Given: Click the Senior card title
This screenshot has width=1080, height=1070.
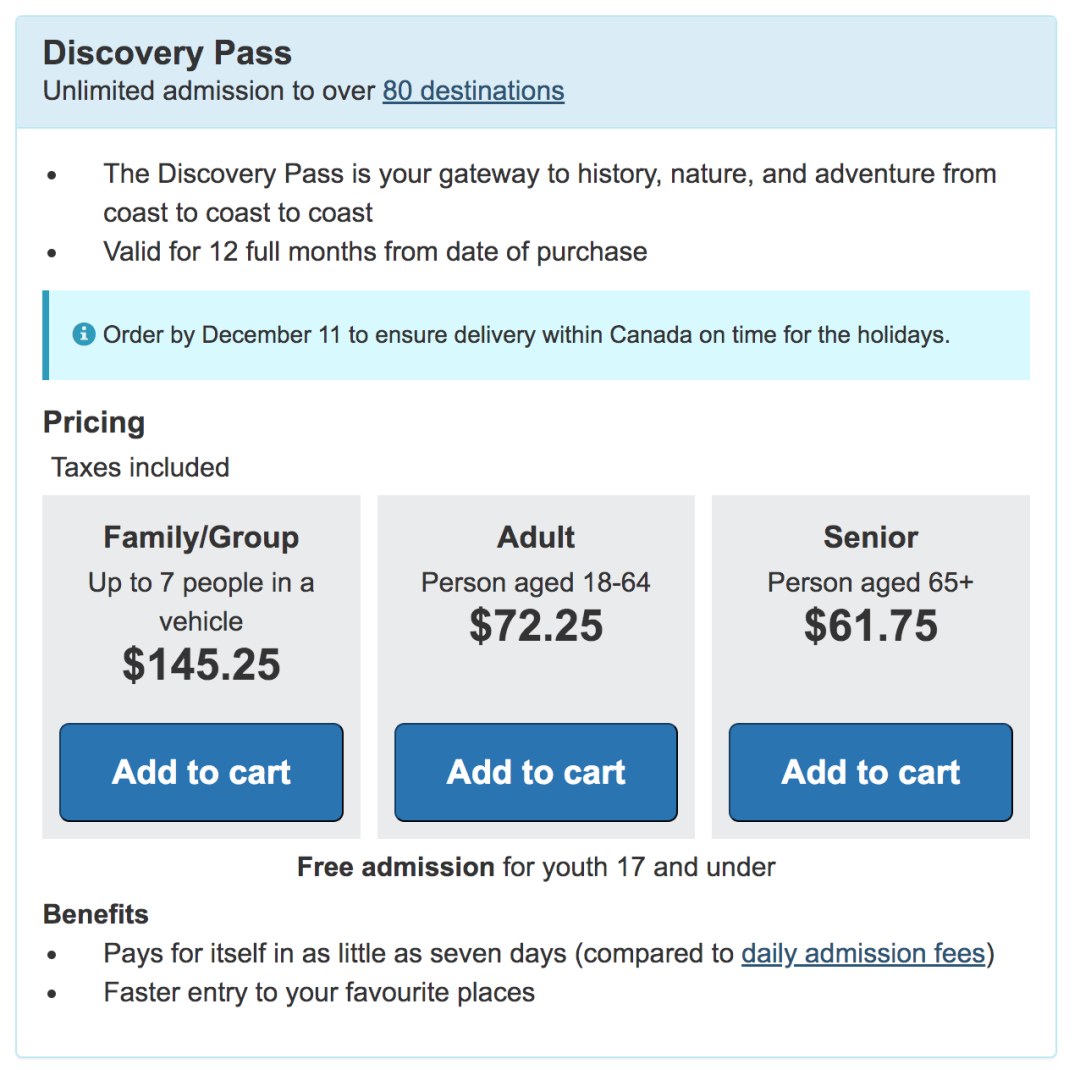Looking at the screenshot, I should 870,537.
